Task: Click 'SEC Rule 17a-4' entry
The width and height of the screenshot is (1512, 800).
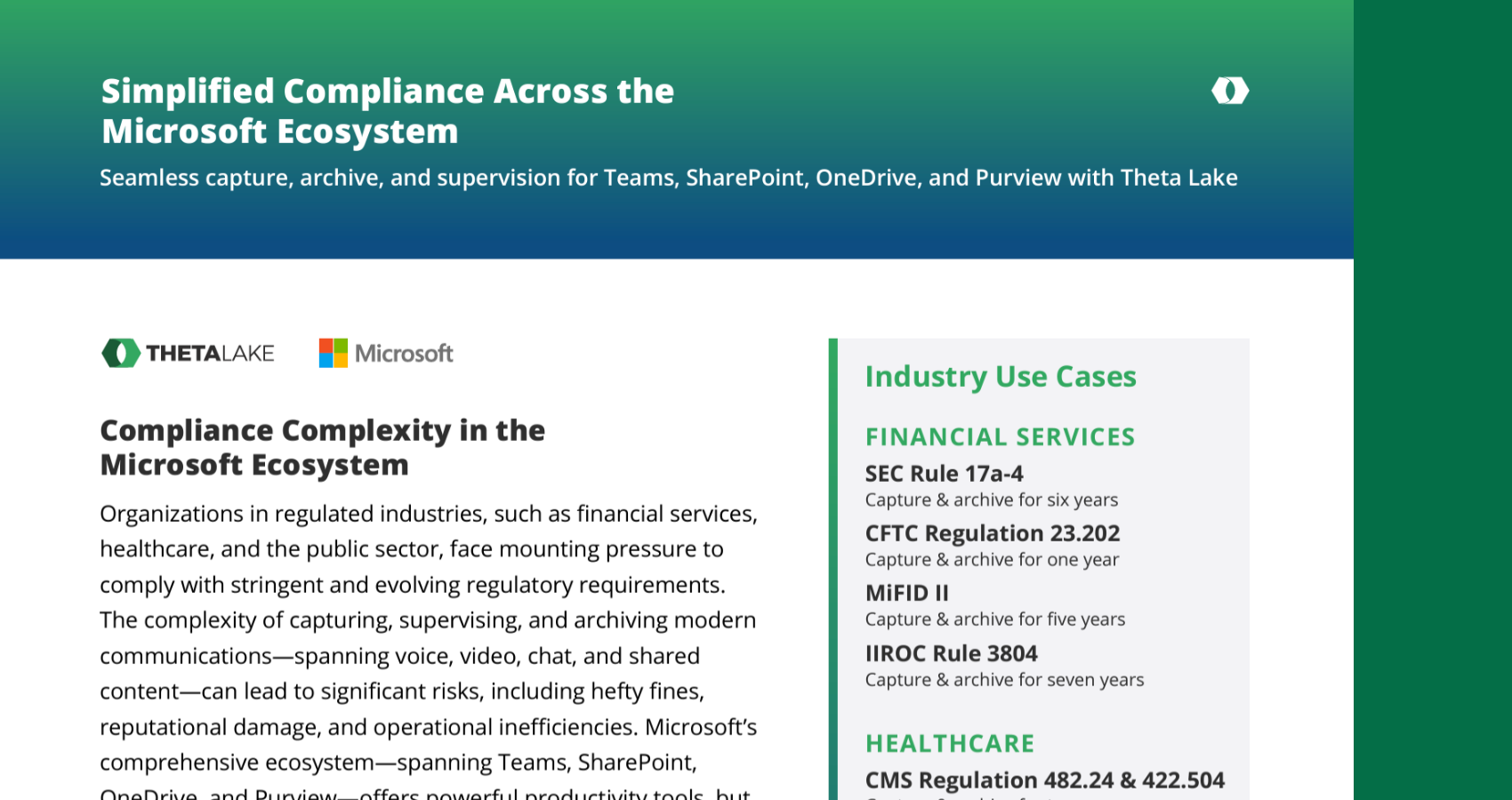Action: [945, 474]
